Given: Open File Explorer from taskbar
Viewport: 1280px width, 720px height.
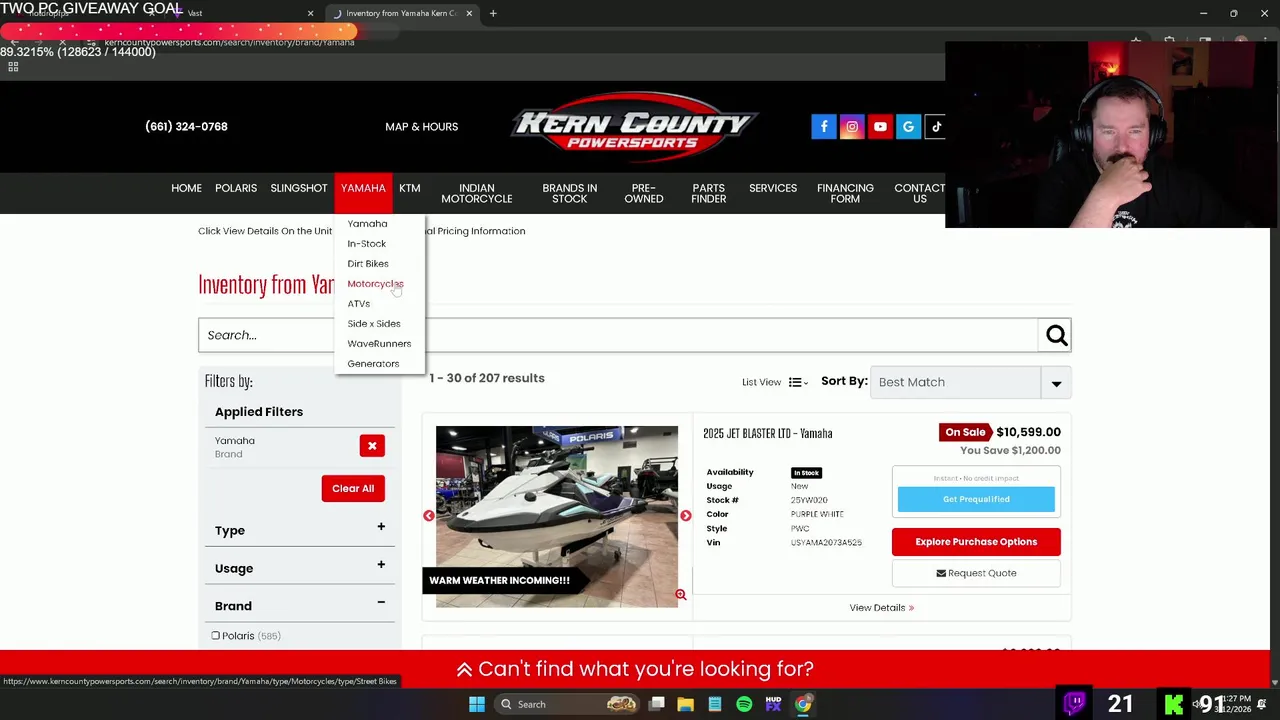Looking at the screenshot, I should [686, 704].
